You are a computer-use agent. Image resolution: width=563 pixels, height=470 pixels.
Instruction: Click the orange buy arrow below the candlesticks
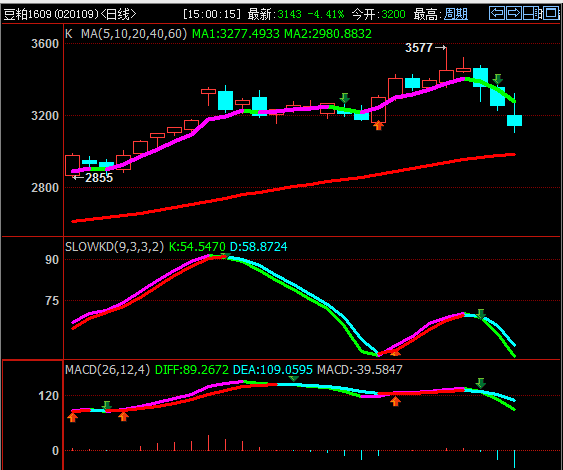click(x=378, y=125)
